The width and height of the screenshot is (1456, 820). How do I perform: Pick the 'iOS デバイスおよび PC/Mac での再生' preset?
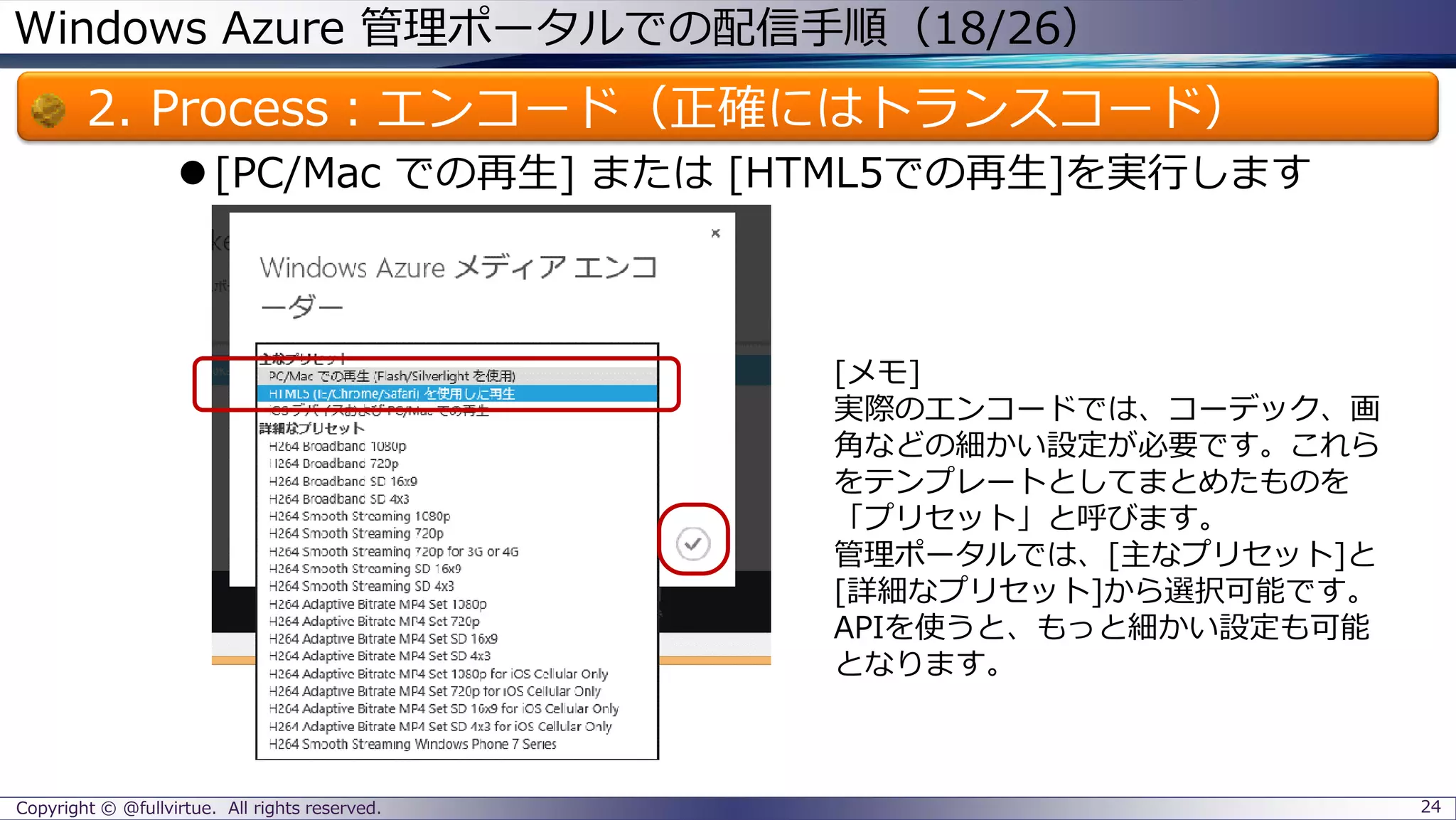pos(457,410)
